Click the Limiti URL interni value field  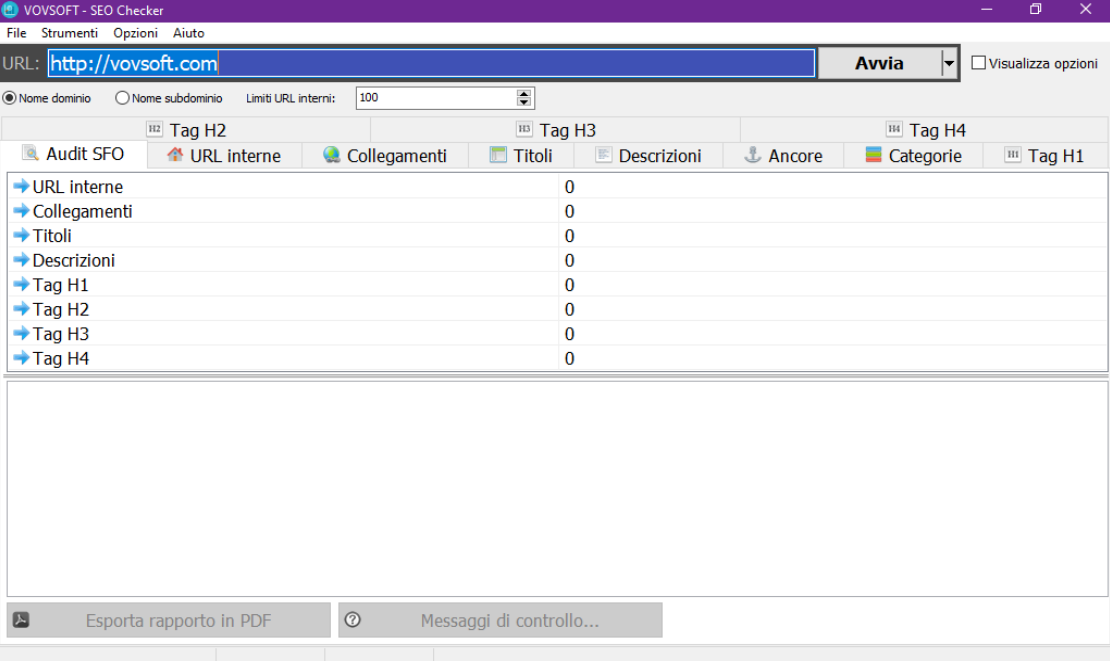[436, 98]
